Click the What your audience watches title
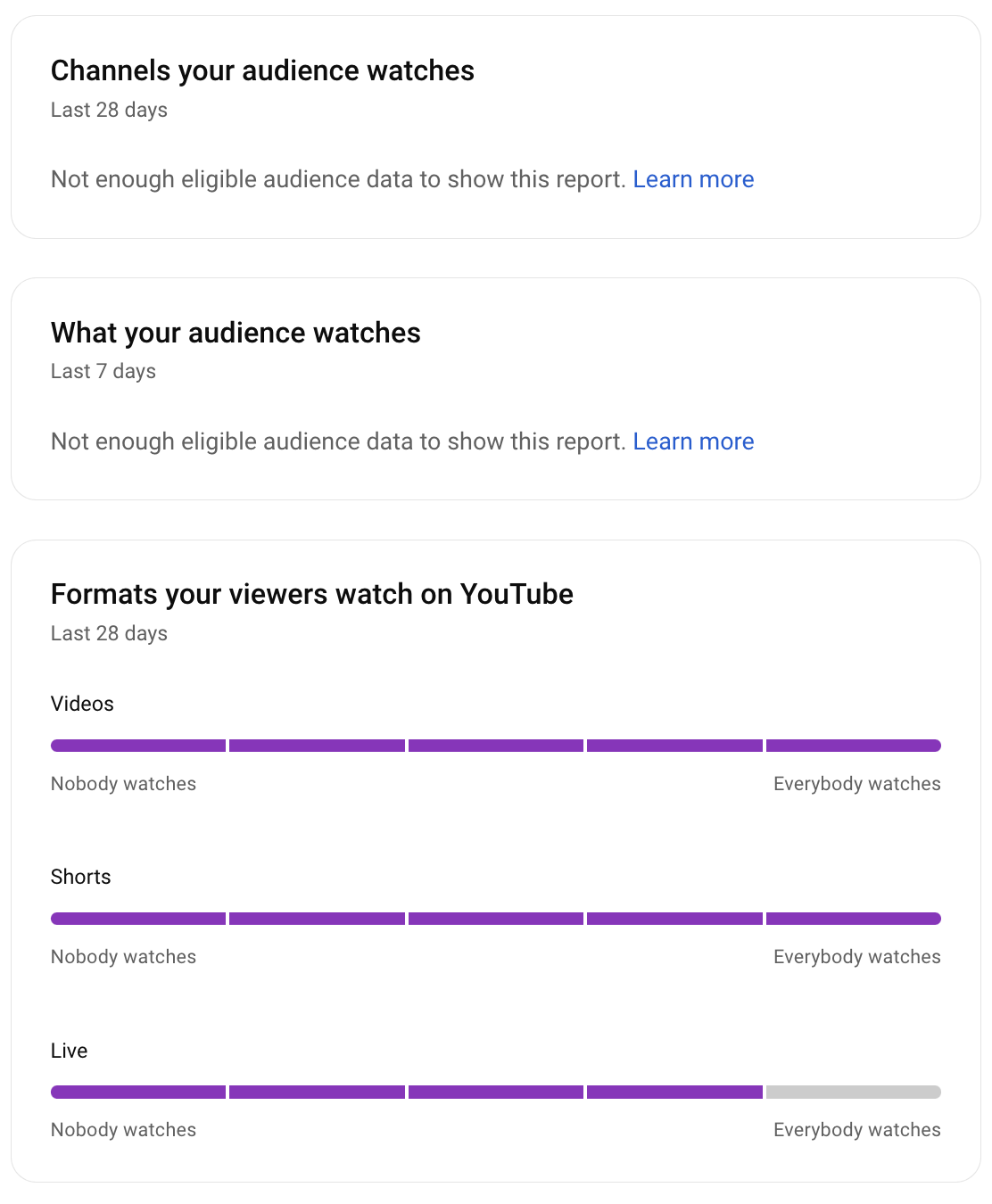This screenshot has height=1204, width=992. pos(236,333)
